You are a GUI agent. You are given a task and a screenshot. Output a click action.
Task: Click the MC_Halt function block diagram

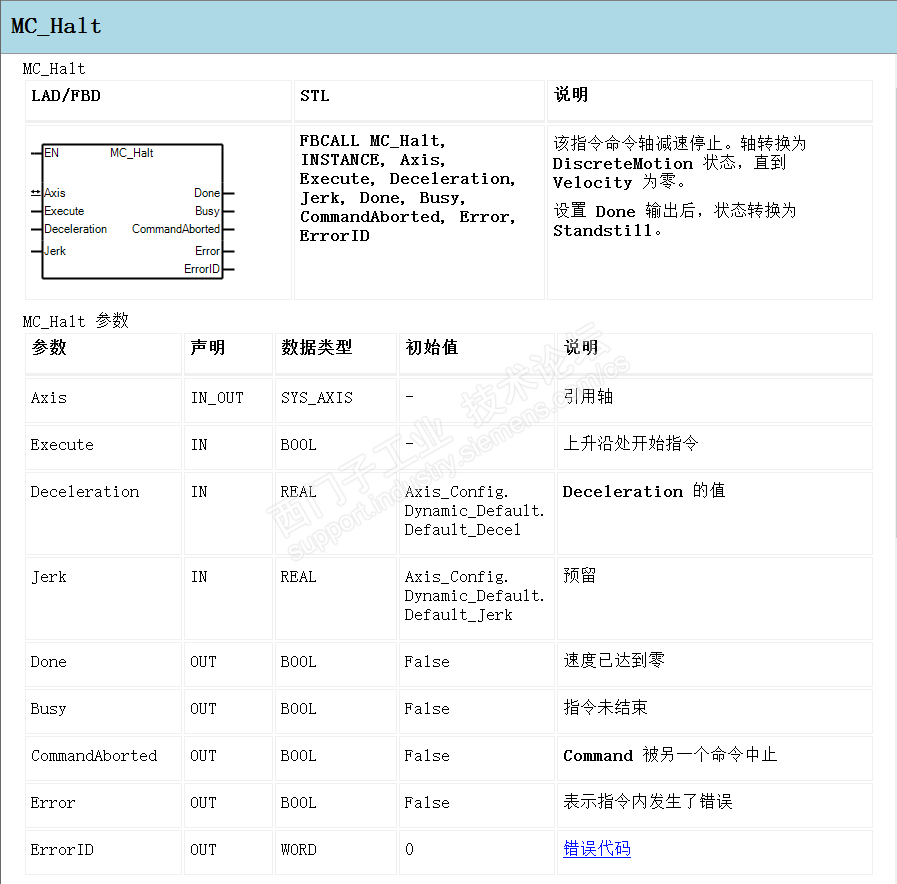pos(133,211)
